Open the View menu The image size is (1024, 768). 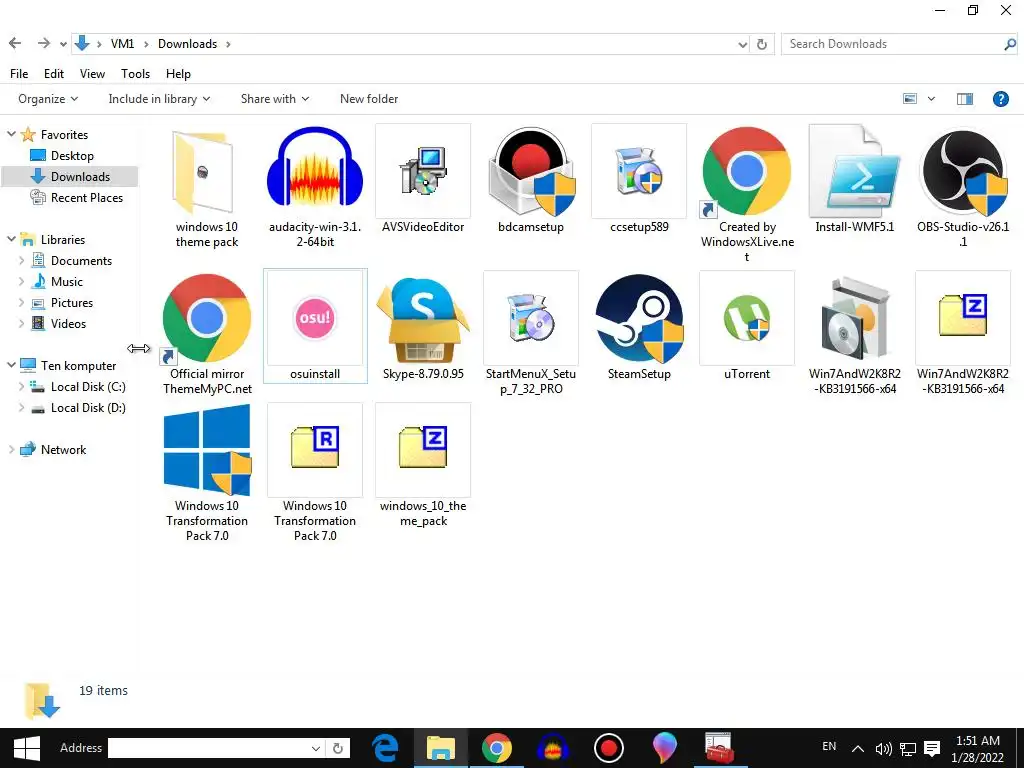tap(92, 74)
